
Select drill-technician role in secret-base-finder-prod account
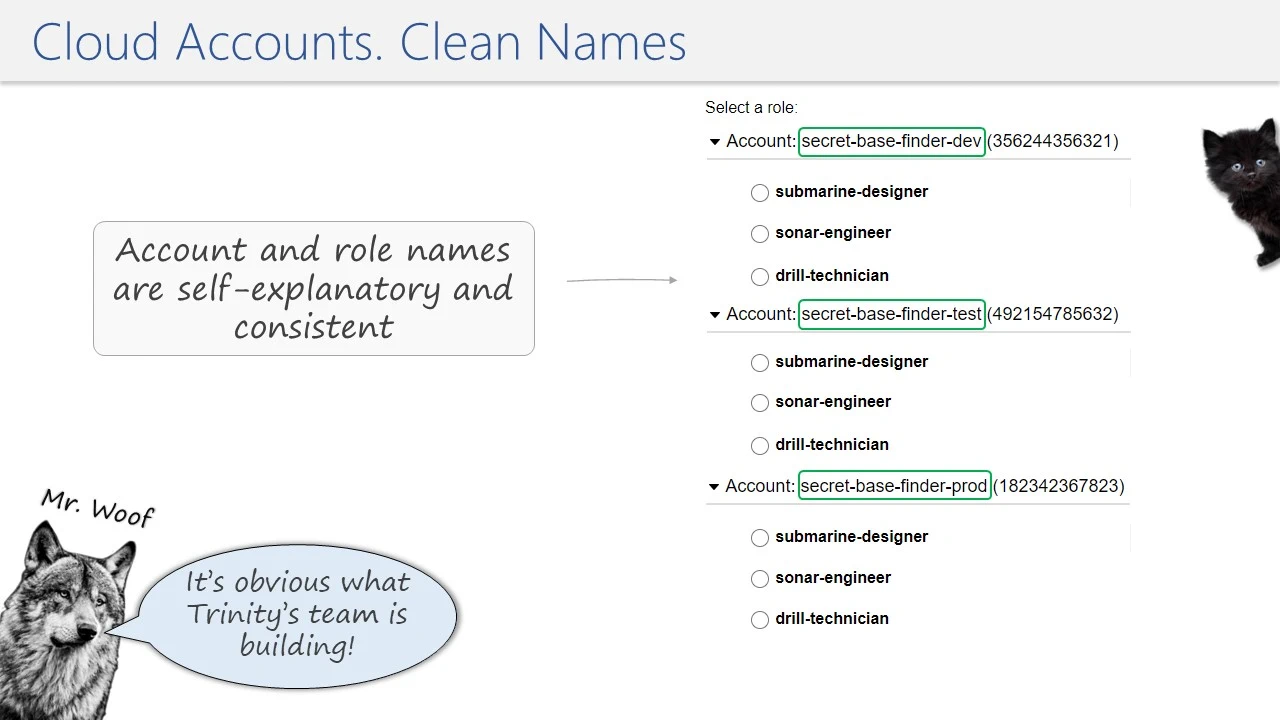coord(760,620)
